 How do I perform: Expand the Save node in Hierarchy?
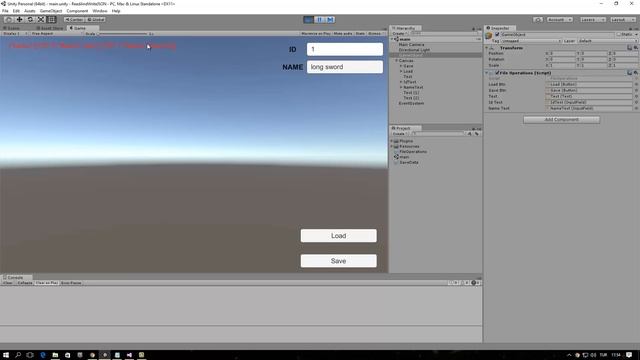click(x=401, y=66)
